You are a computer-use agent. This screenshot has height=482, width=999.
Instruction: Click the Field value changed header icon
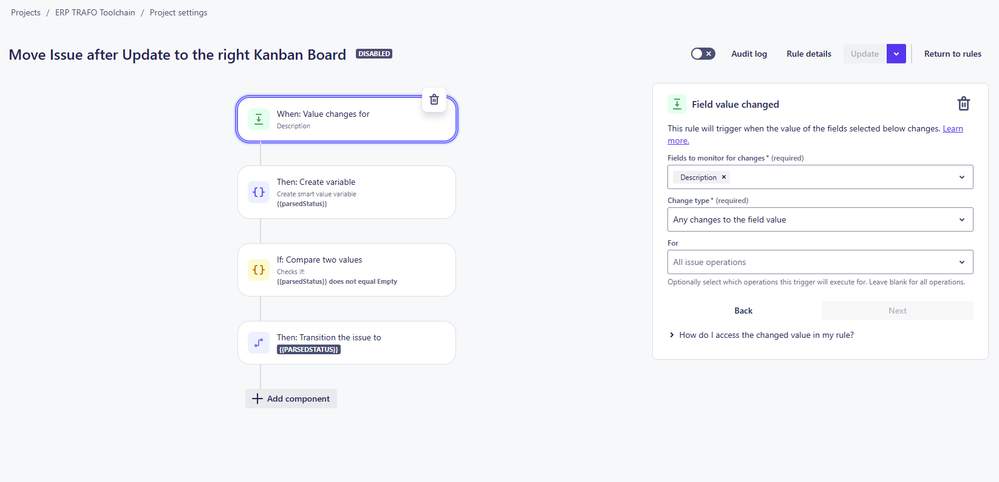677,104
